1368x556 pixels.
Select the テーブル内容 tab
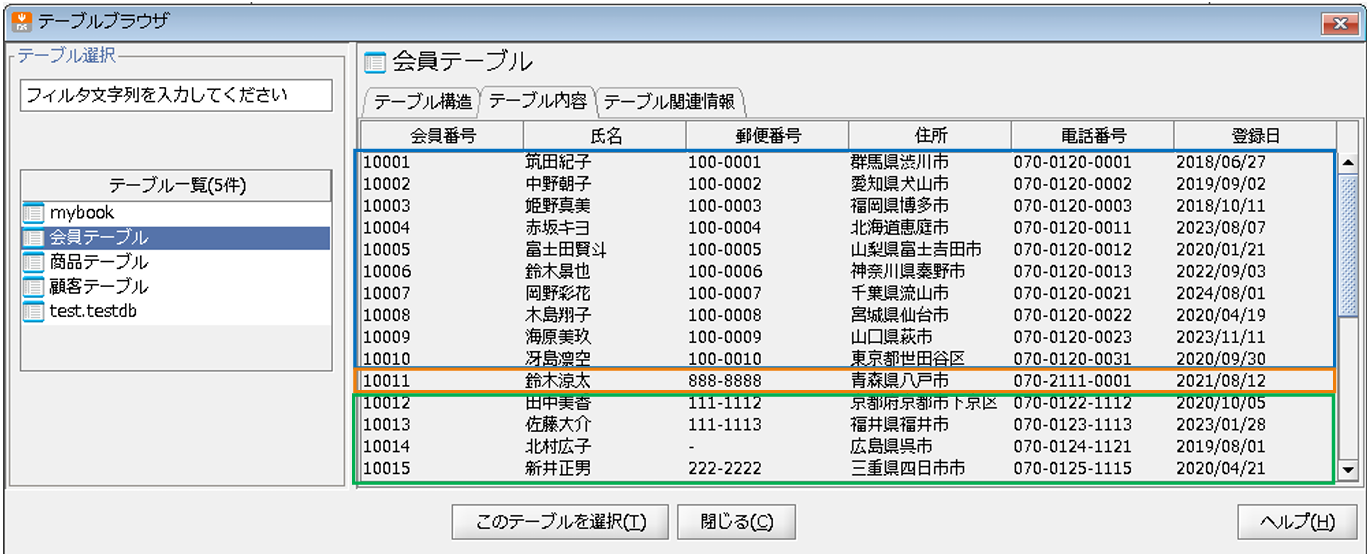click(537, 102)
